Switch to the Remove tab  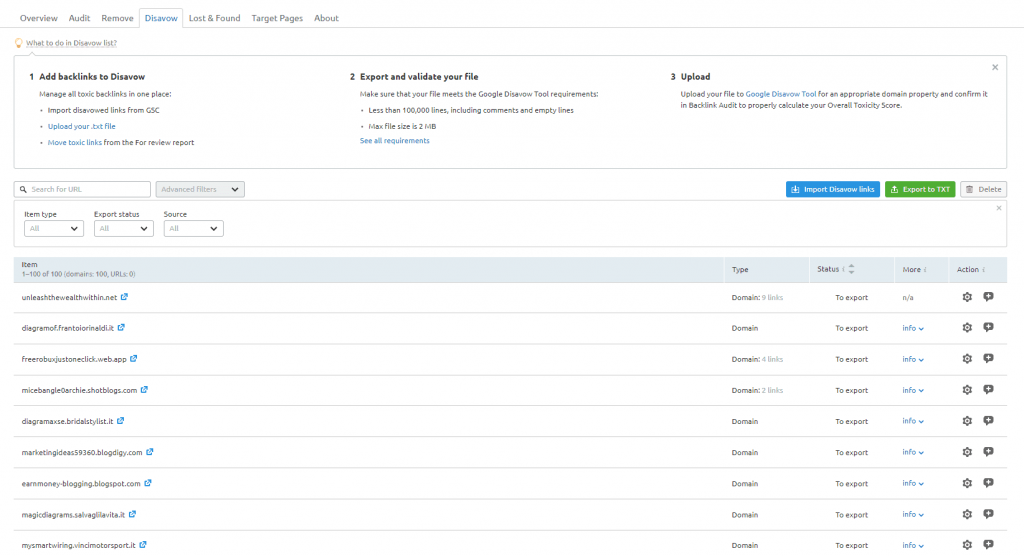pyautogui.click(x=117, y=18)
